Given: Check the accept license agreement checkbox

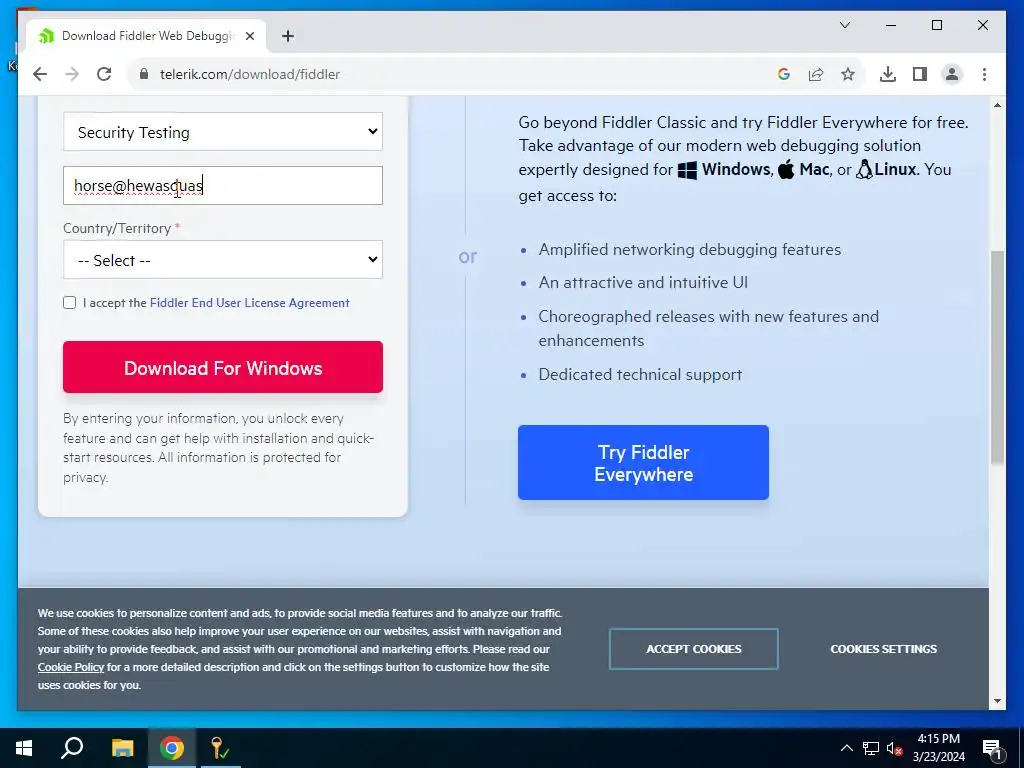Looking at the screenshot, I should [x=69, y=302].
